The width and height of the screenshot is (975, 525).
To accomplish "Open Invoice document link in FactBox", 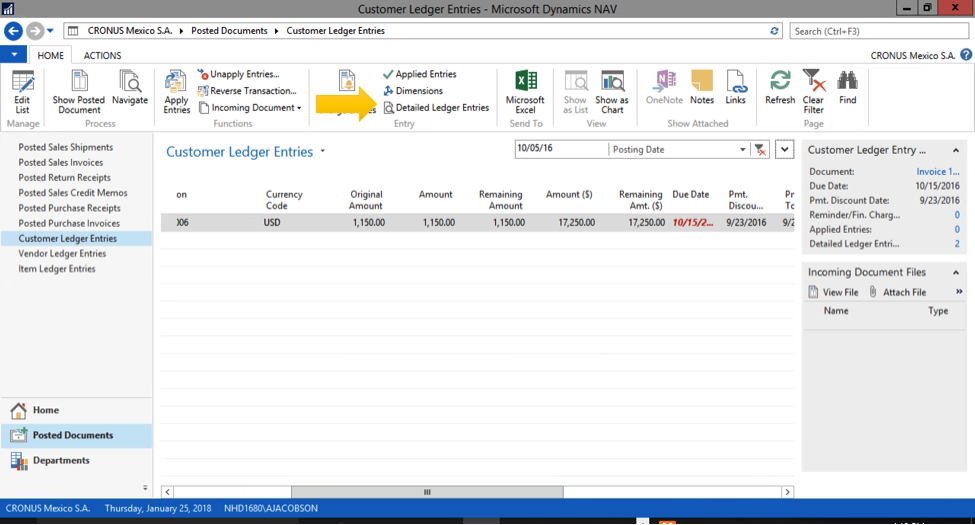I will [x=938, y=172].
